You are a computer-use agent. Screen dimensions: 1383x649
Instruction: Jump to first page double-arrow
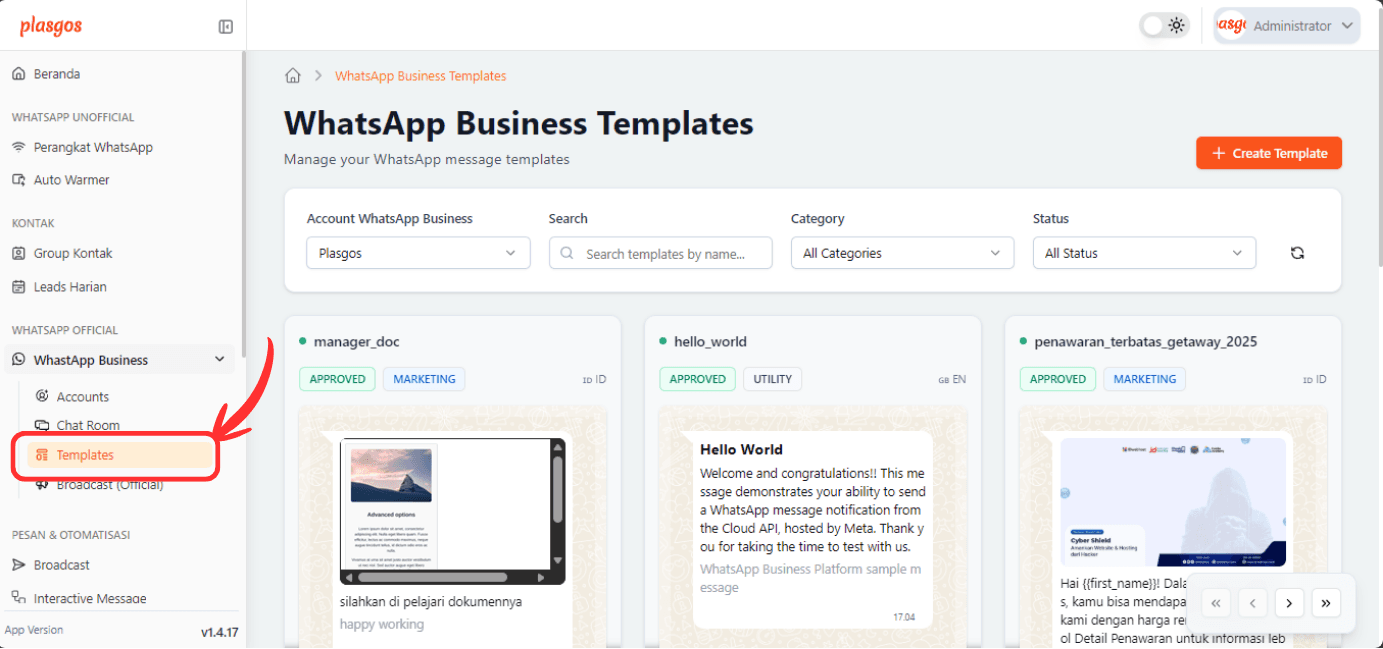1216,603
